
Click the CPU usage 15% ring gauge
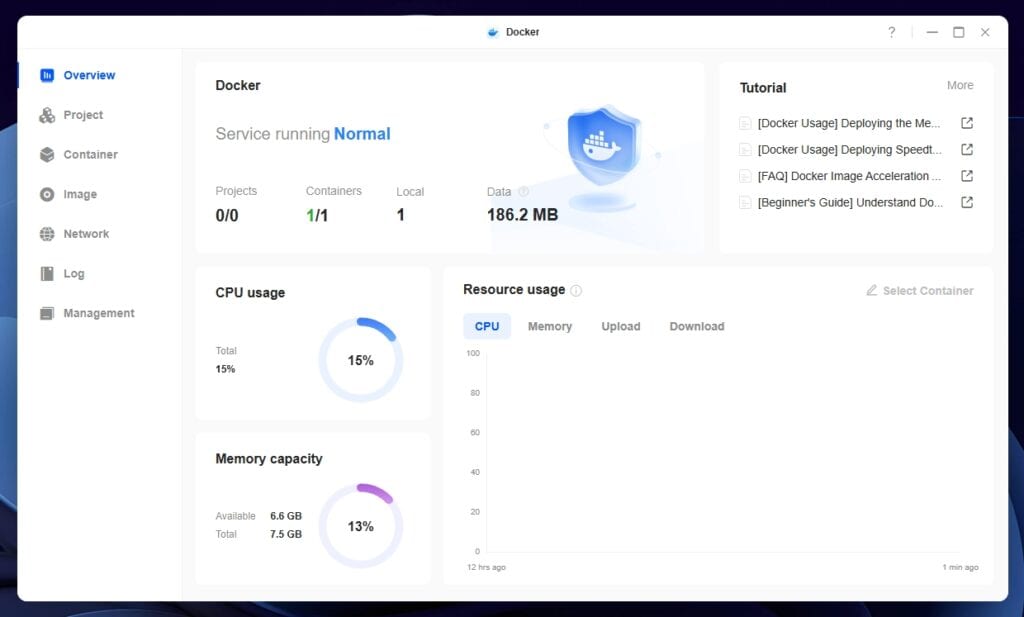(x=360, y=360)
